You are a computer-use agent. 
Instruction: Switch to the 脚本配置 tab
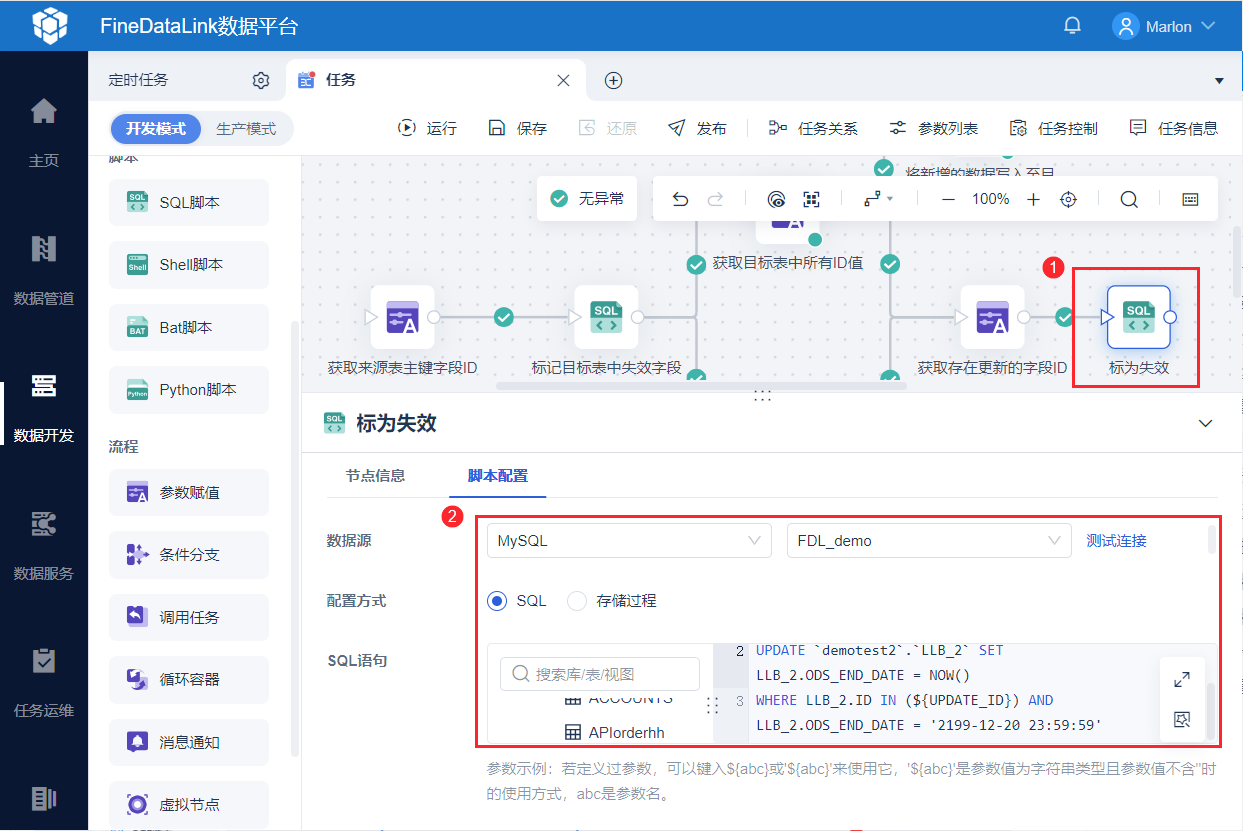[x=498, y=476]
